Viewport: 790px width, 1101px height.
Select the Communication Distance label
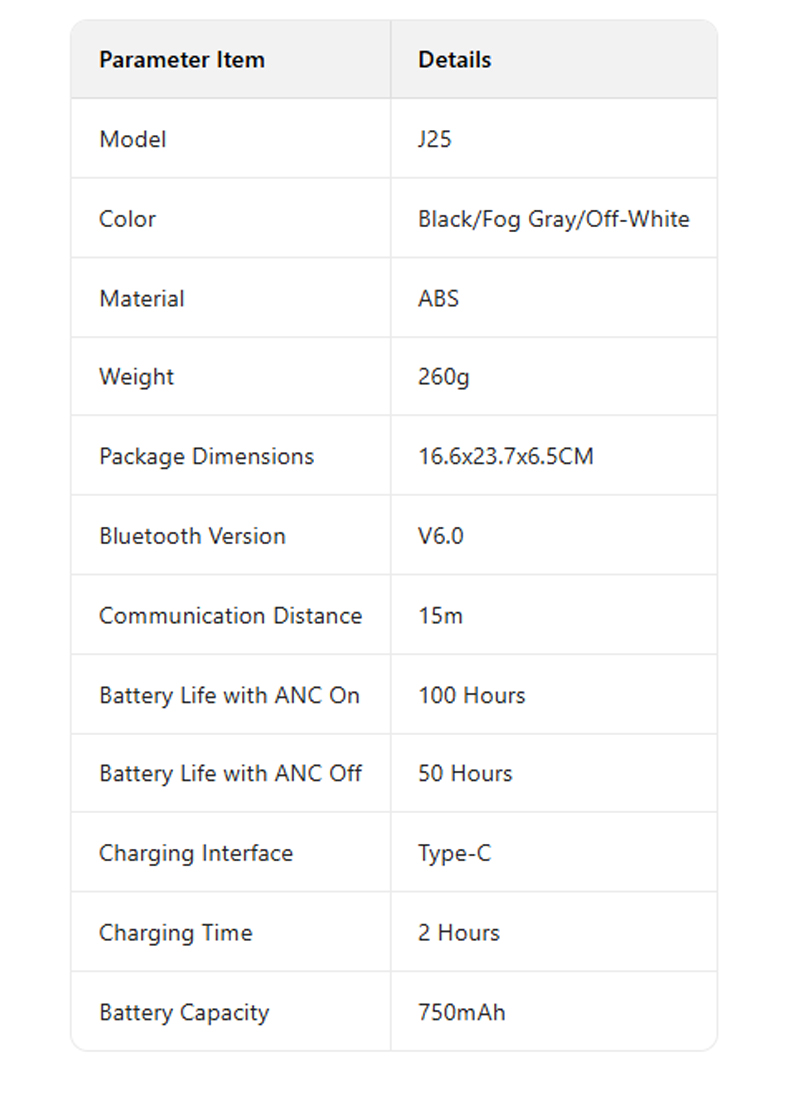click(x=230, y=616)
